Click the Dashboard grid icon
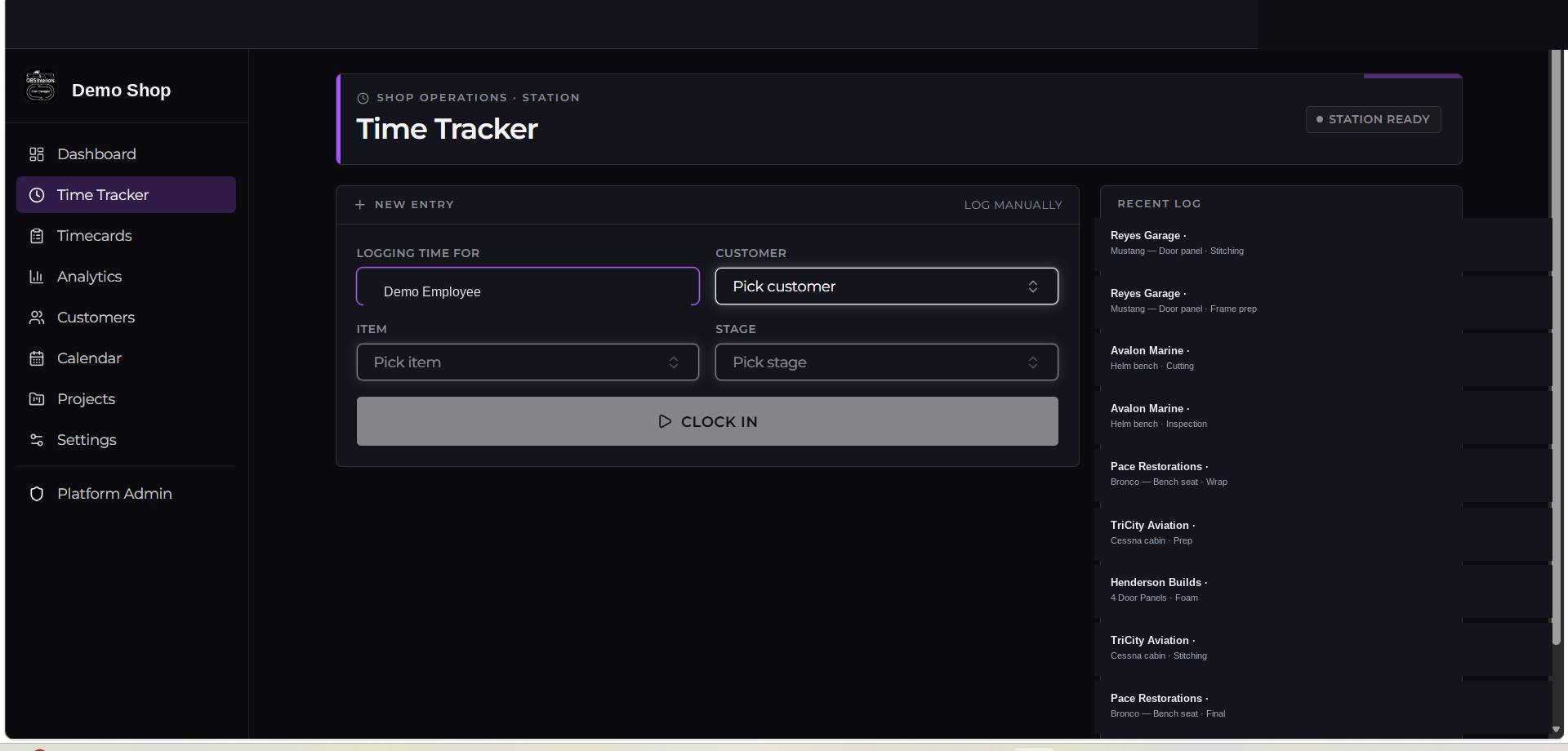The image size is (1568, 751). point(37,154)
